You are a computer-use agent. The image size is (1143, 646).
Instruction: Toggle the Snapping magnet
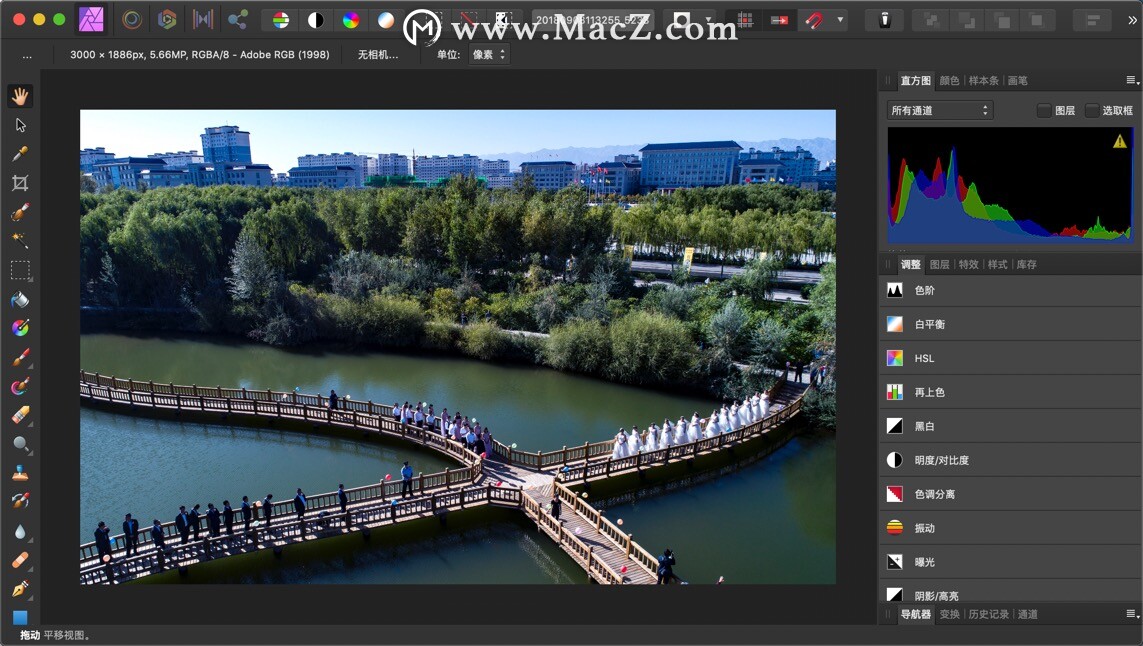click(x=815, y=20)
